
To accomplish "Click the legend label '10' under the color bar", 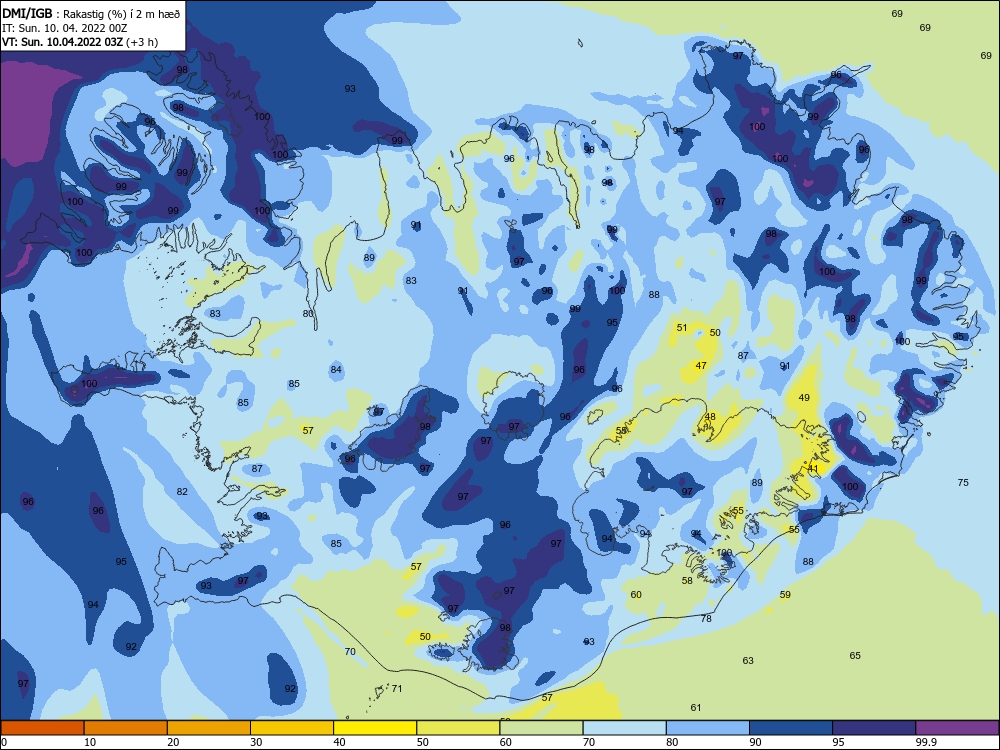I will pos(90,742).
